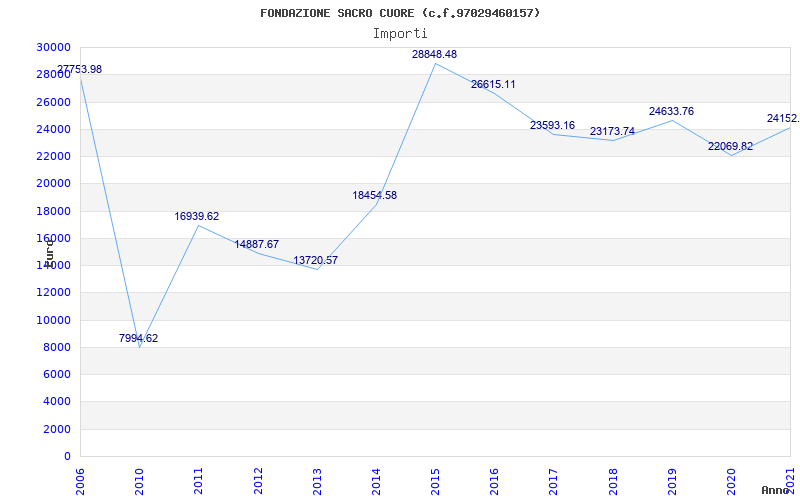Click x-axis year 2018
The image size is (800, 500).
(613, 481)
